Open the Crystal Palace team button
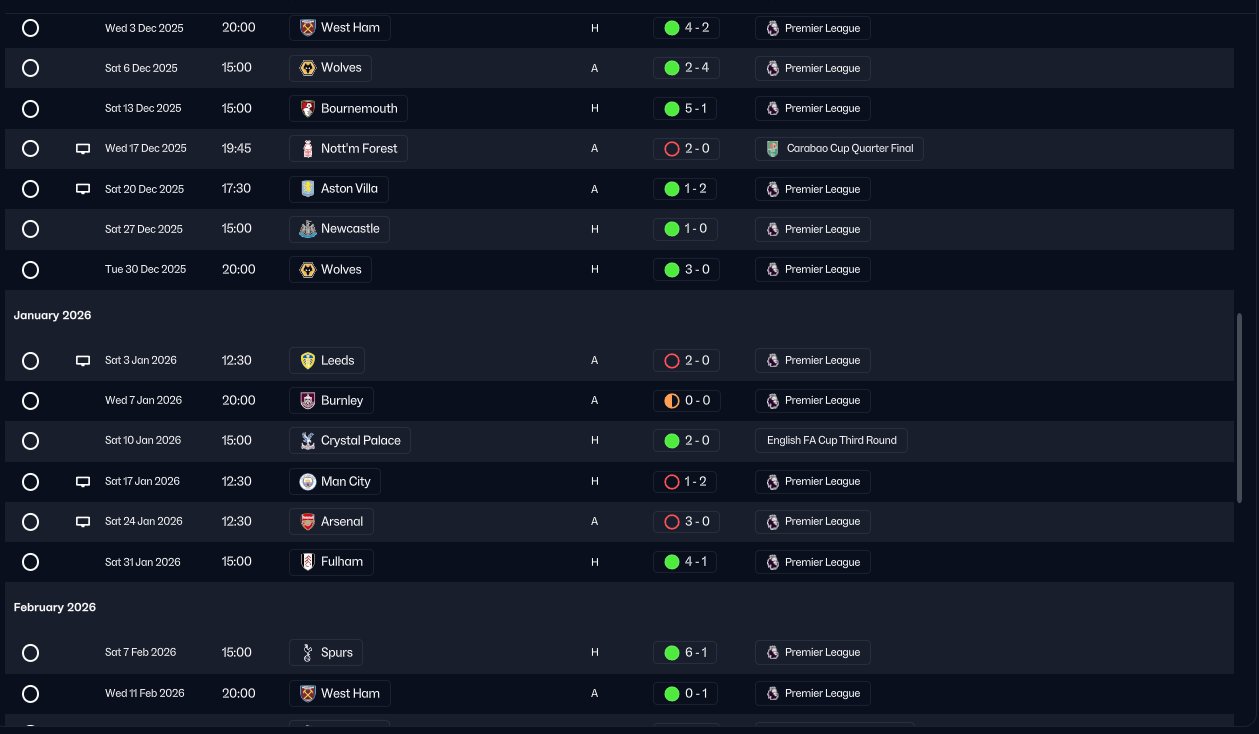 (x=350, y=440)
